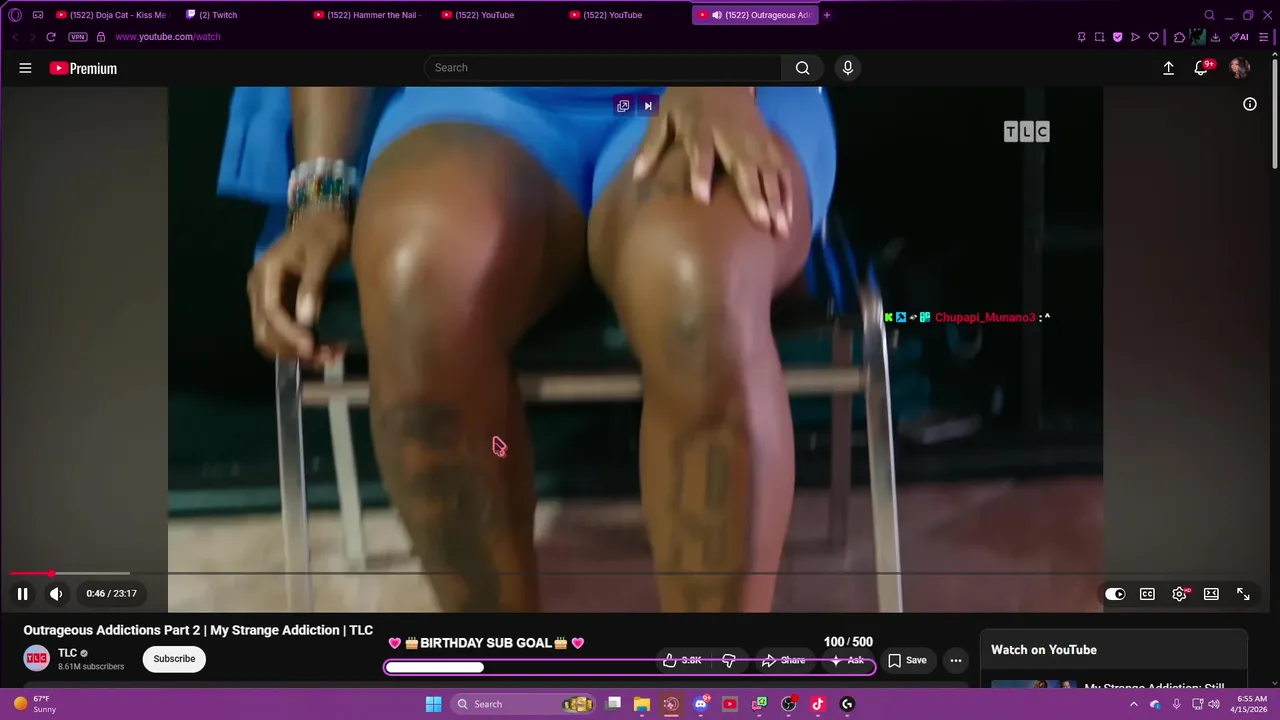Click the taskbar Search box
1280x720 pixels.
click(524, 704)
